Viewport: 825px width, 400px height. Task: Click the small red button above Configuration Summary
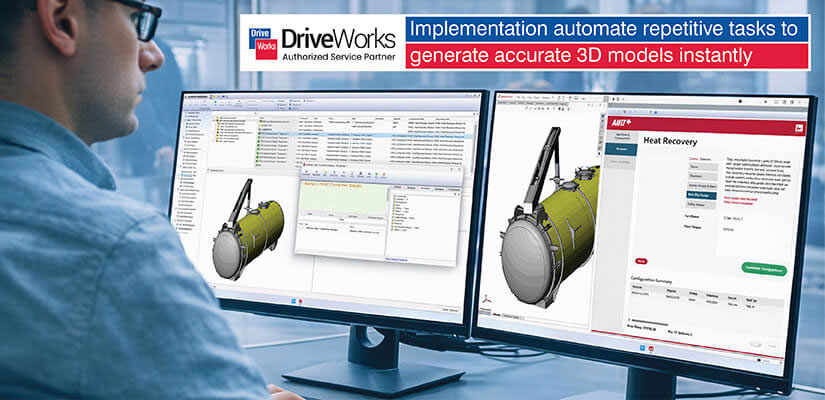(641, 261)
